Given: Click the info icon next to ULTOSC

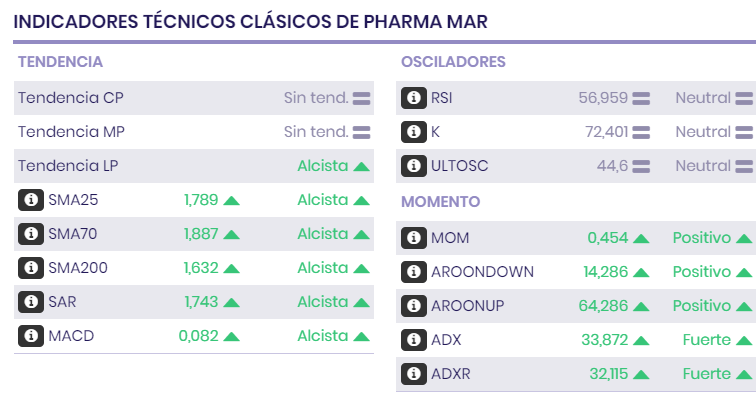Looking at the screenshot, I should tap(414, 166).
